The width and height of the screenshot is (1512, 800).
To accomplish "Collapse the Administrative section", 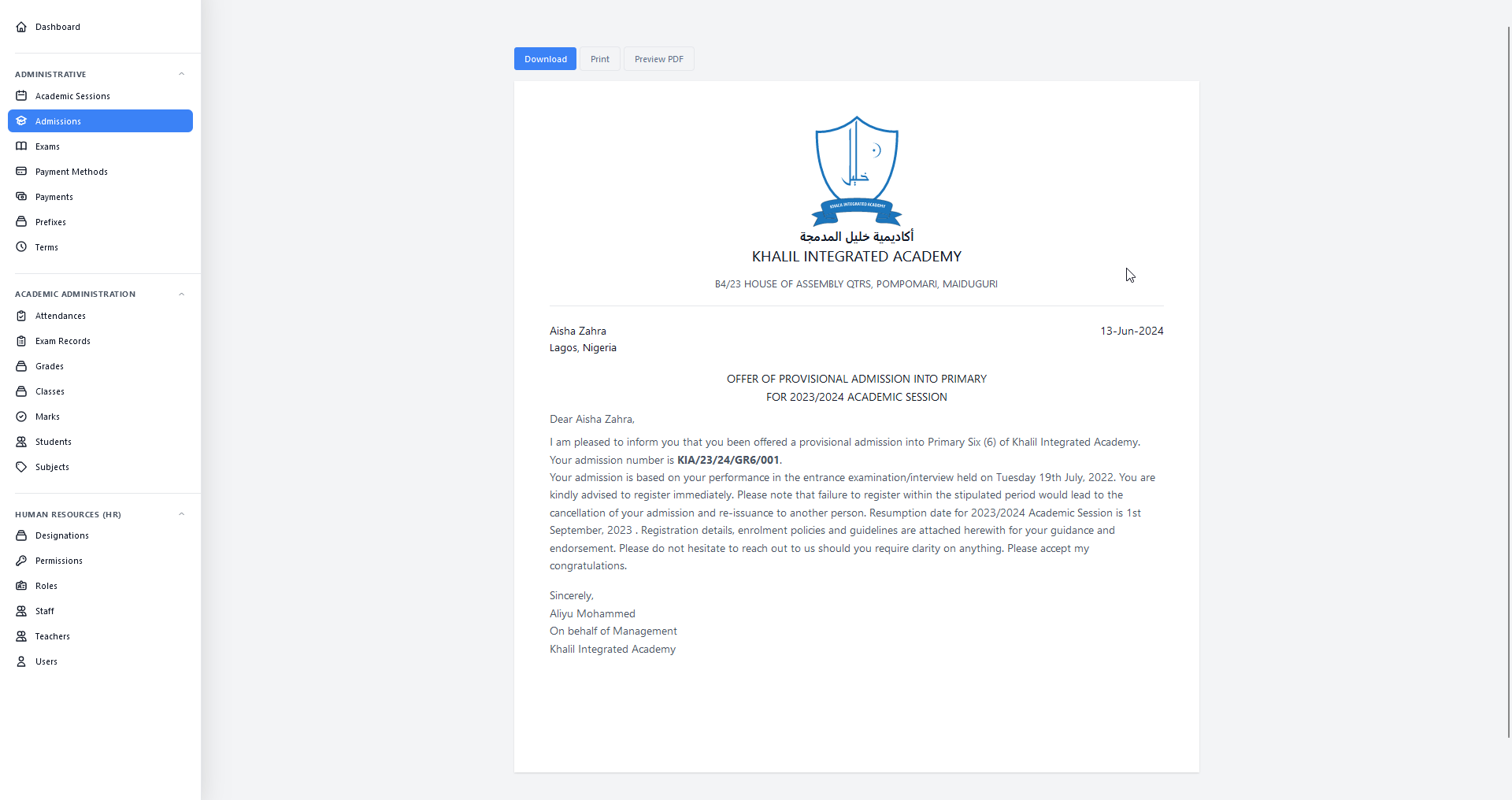I will 181,73.
